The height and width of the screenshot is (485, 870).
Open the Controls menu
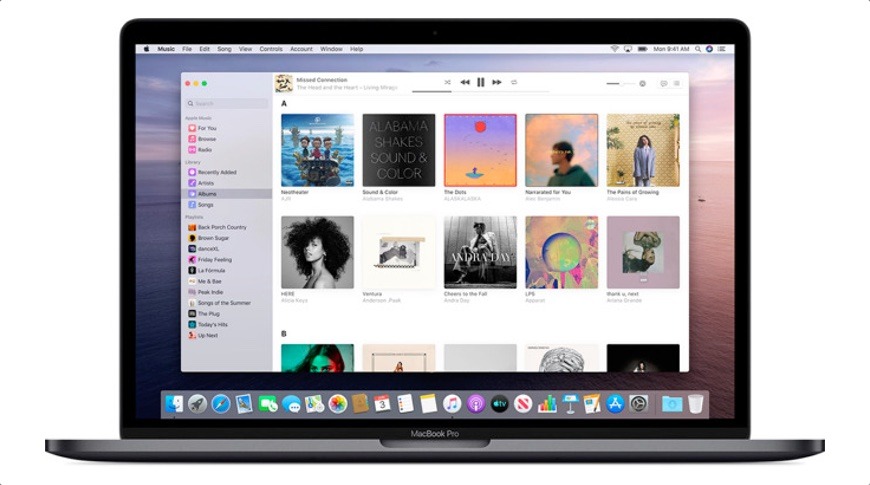click(271, 49)
